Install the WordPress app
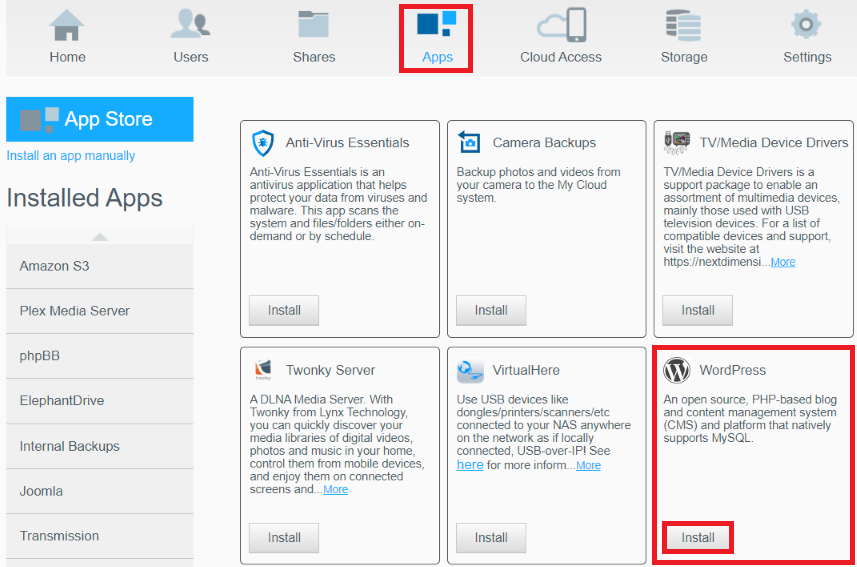This screenshot has width=857, height=567. 698,538
